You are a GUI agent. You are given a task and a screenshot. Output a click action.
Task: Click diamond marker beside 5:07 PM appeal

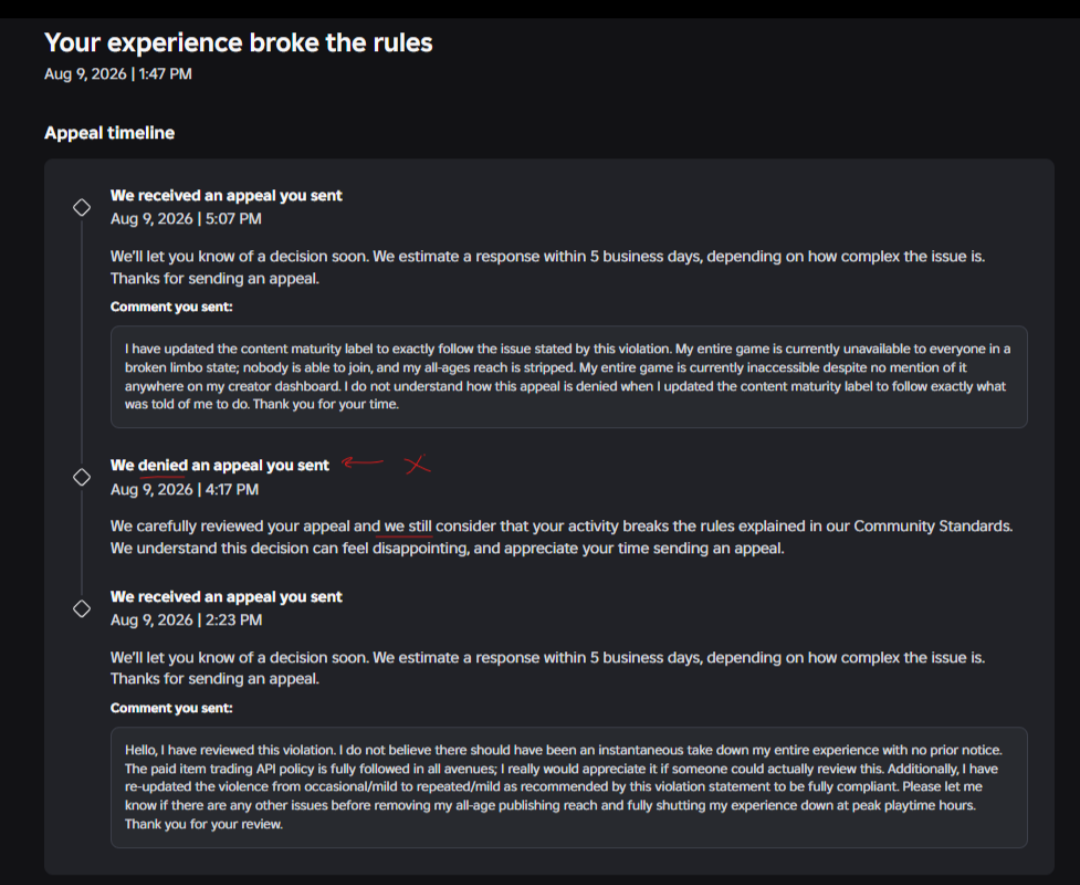[x=82, y=207]
